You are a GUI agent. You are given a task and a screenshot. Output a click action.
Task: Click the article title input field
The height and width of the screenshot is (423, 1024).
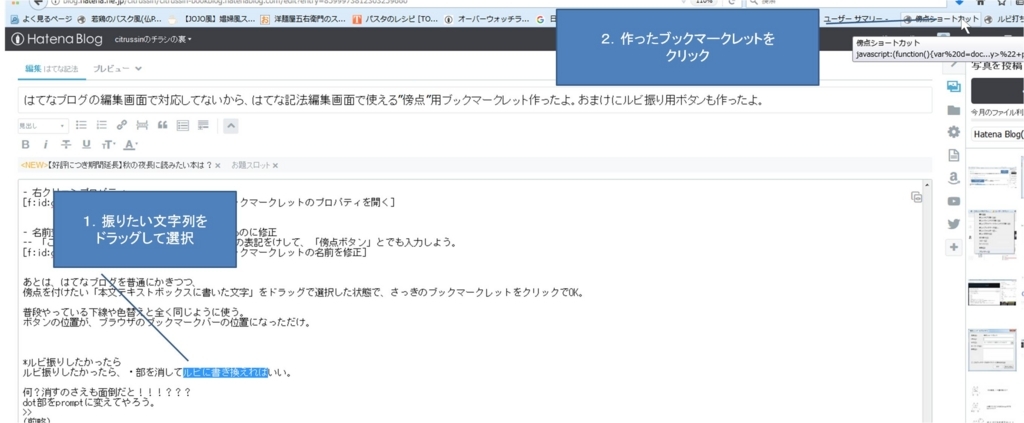click(475, 101)
